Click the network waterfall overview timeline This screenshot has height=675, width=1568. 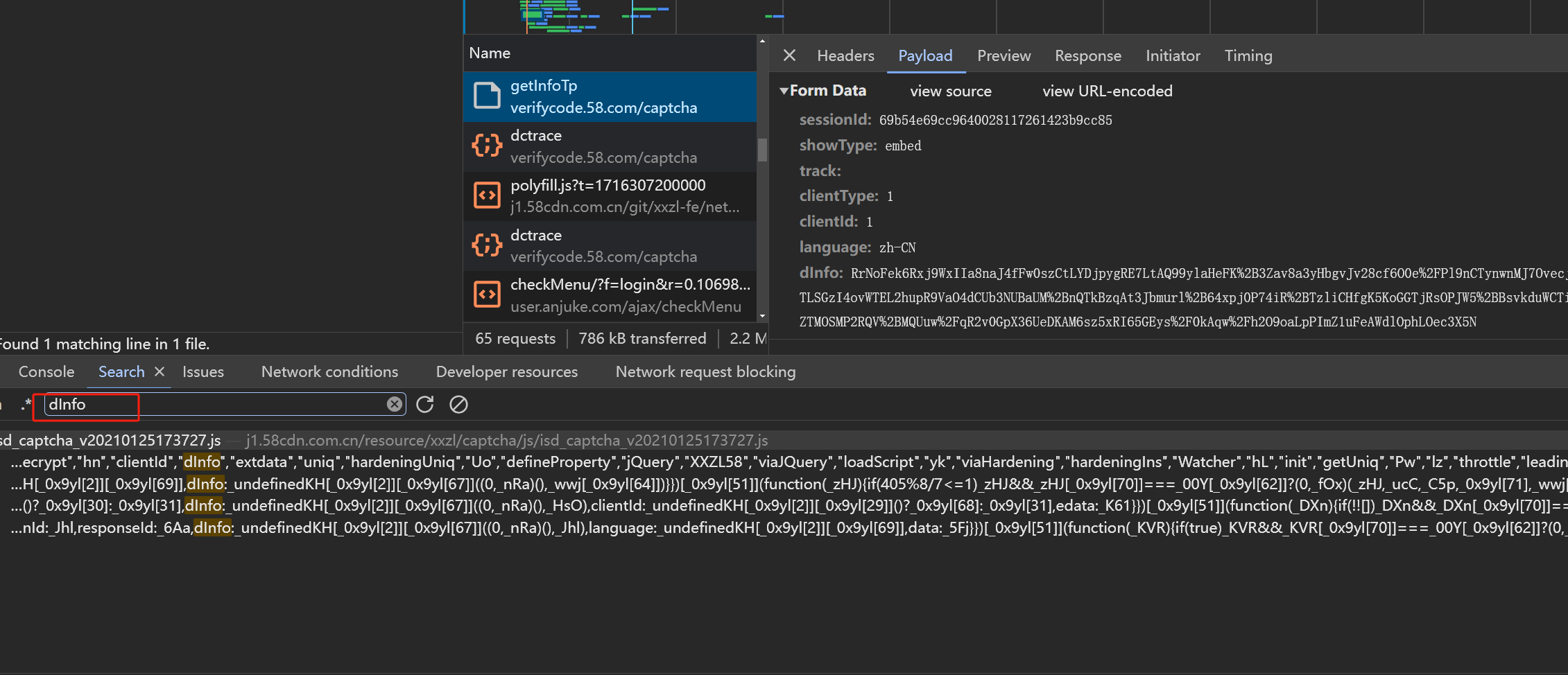(1015, 17)
